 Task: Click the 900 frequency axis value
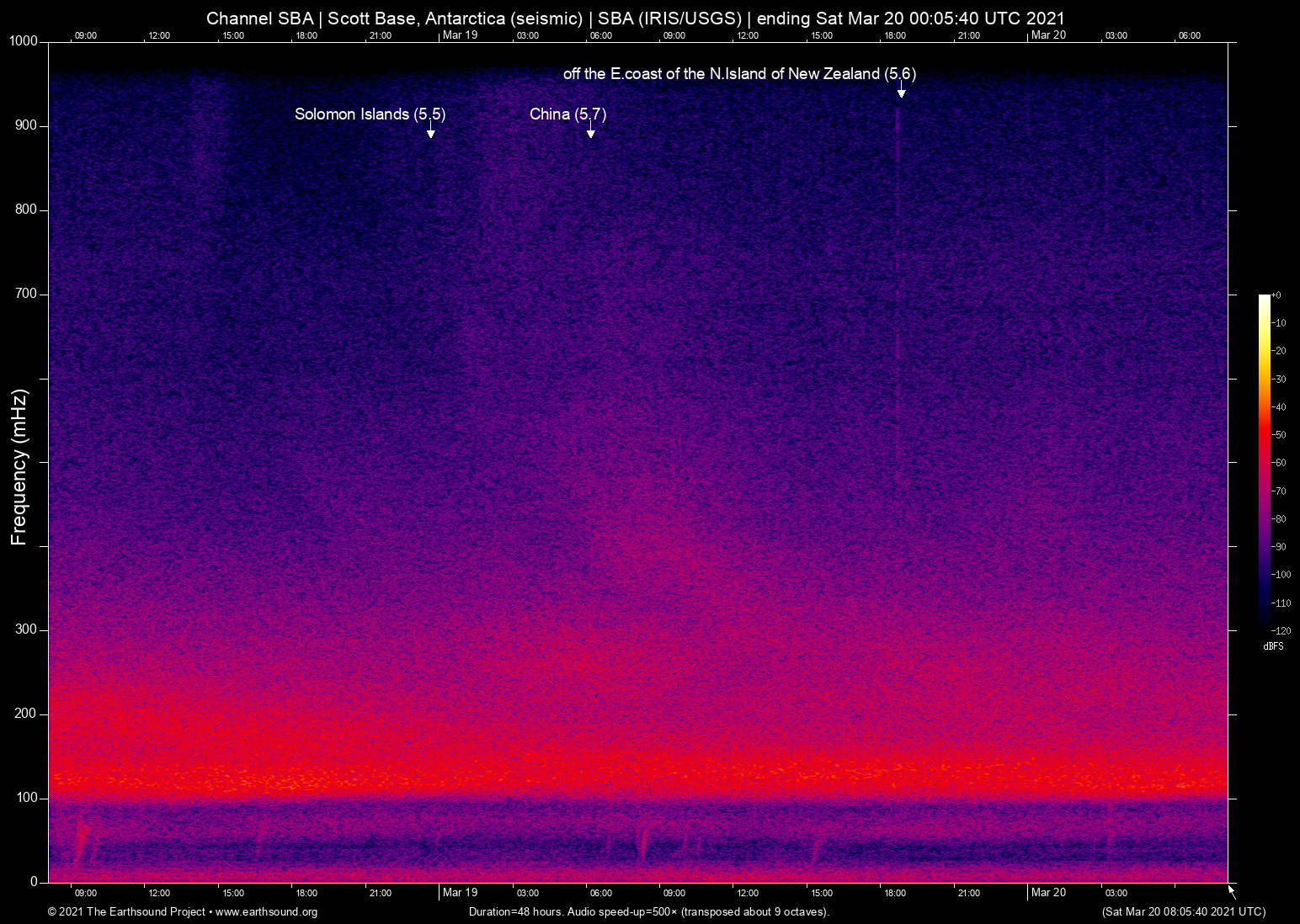point(27,125)
